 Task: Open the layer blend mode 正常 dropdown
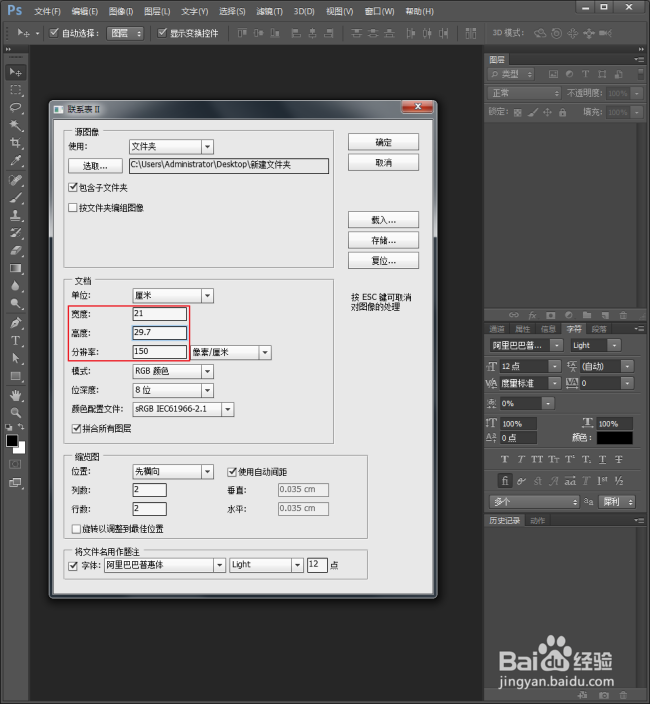(x=524, y=93)
